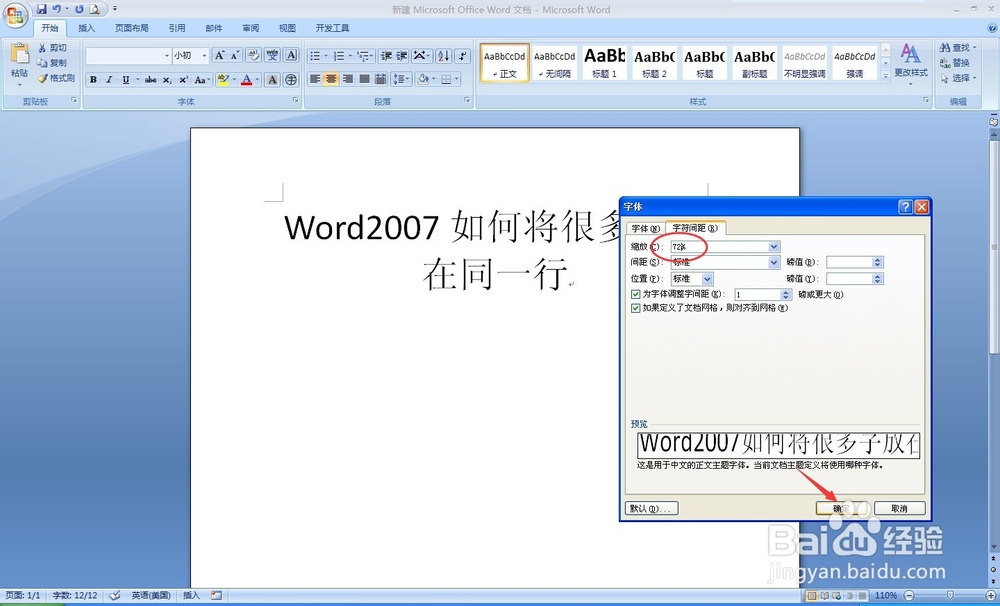Click the Paste (粘贴) icon
The height and width of the screenshot is (606, 1000).
[x=20, y=55]
